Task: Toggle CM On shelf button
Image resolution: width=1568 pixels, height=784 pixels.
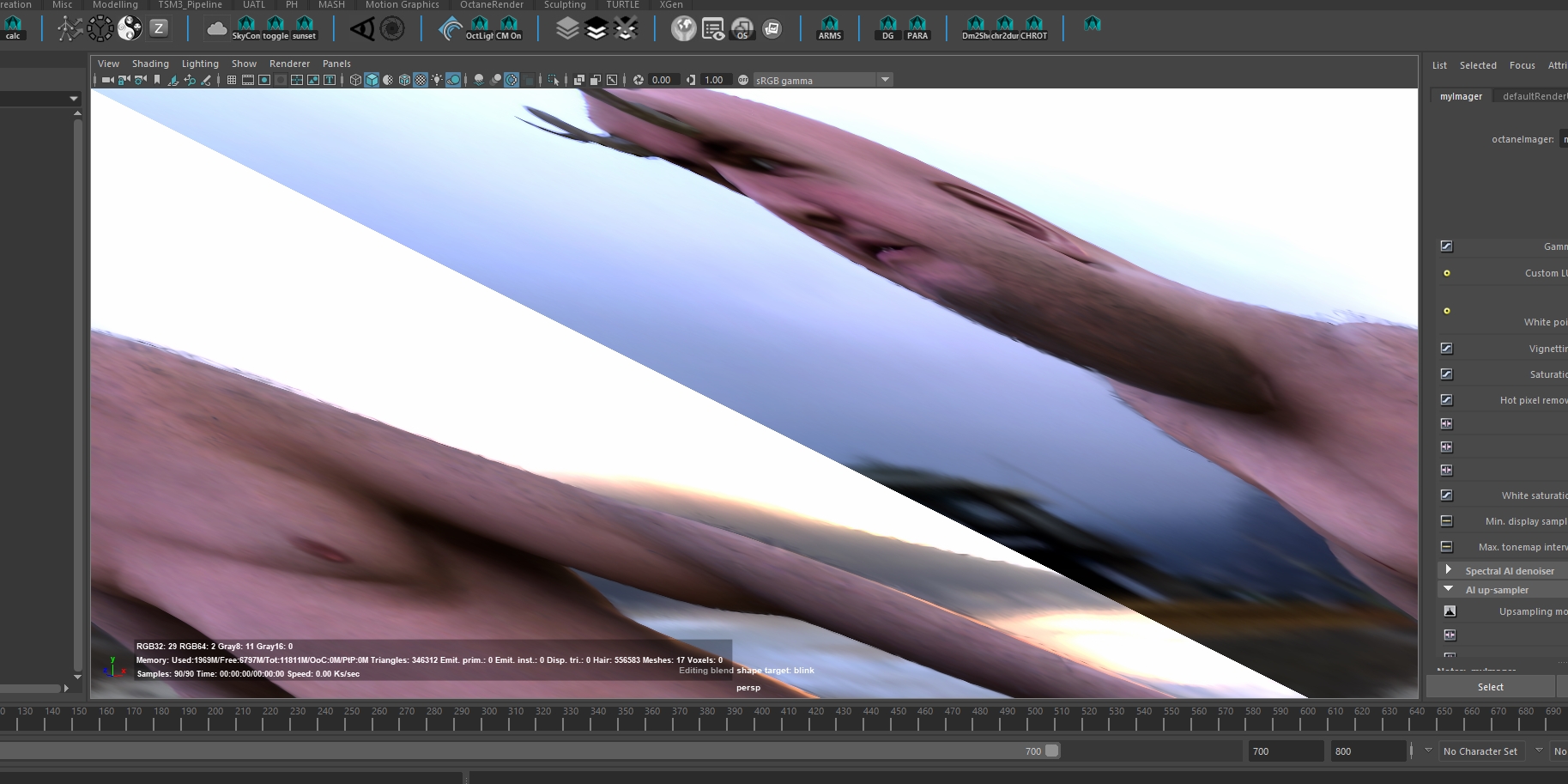Action: tap(509, 28)
